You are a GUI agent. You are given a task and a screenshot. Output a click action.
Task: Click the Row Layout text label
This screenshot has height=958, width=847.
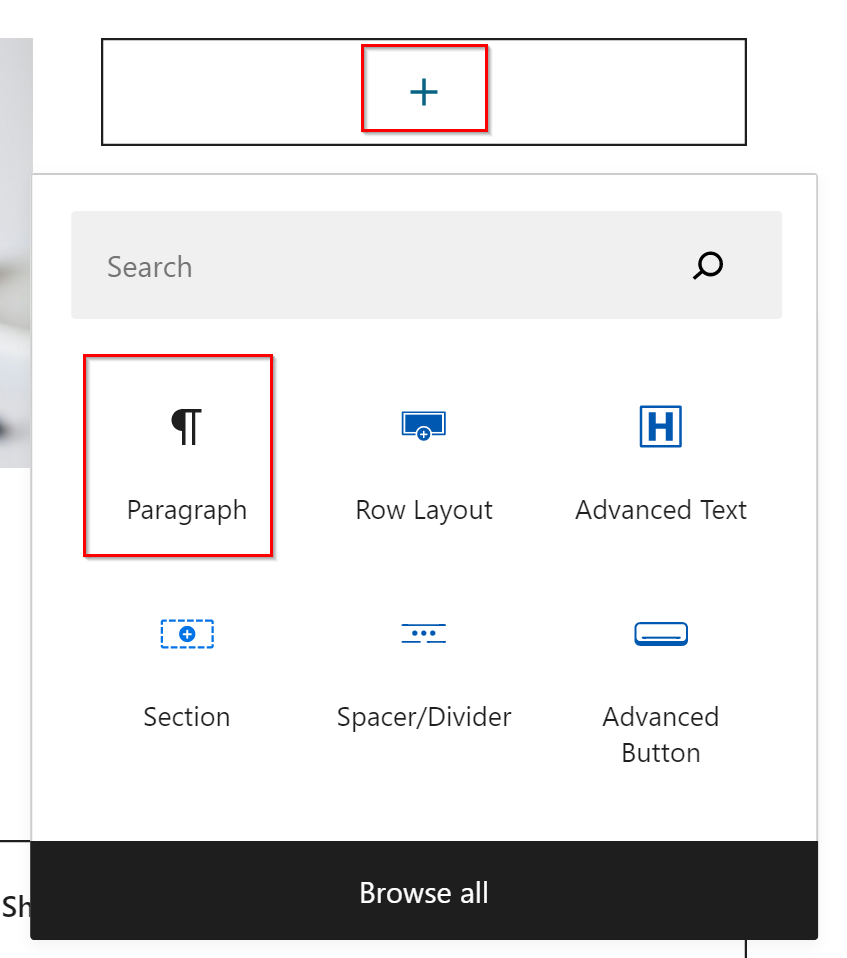click(x=424, y=510)
